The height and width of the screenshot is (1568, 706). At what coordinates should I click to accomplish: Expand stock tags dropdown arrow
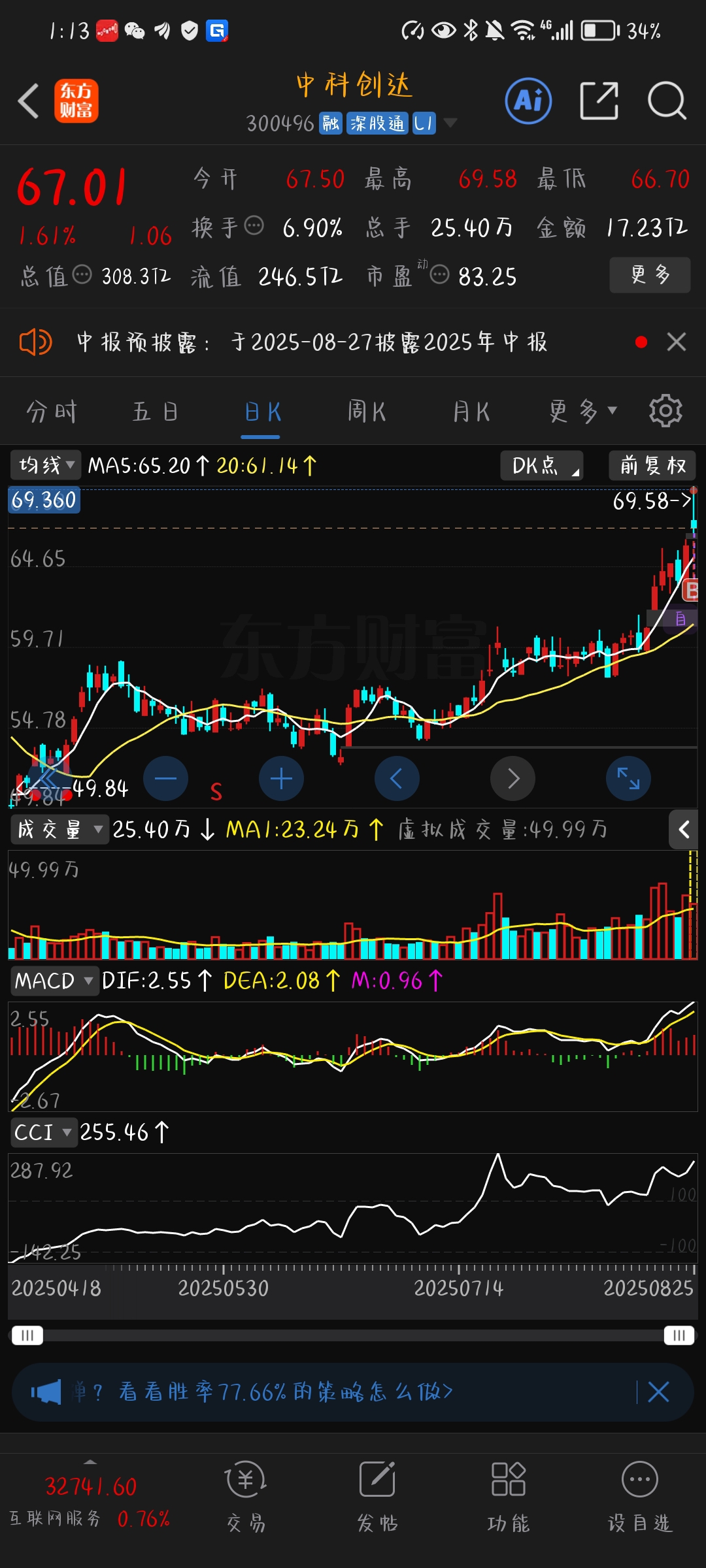point(450,123)
